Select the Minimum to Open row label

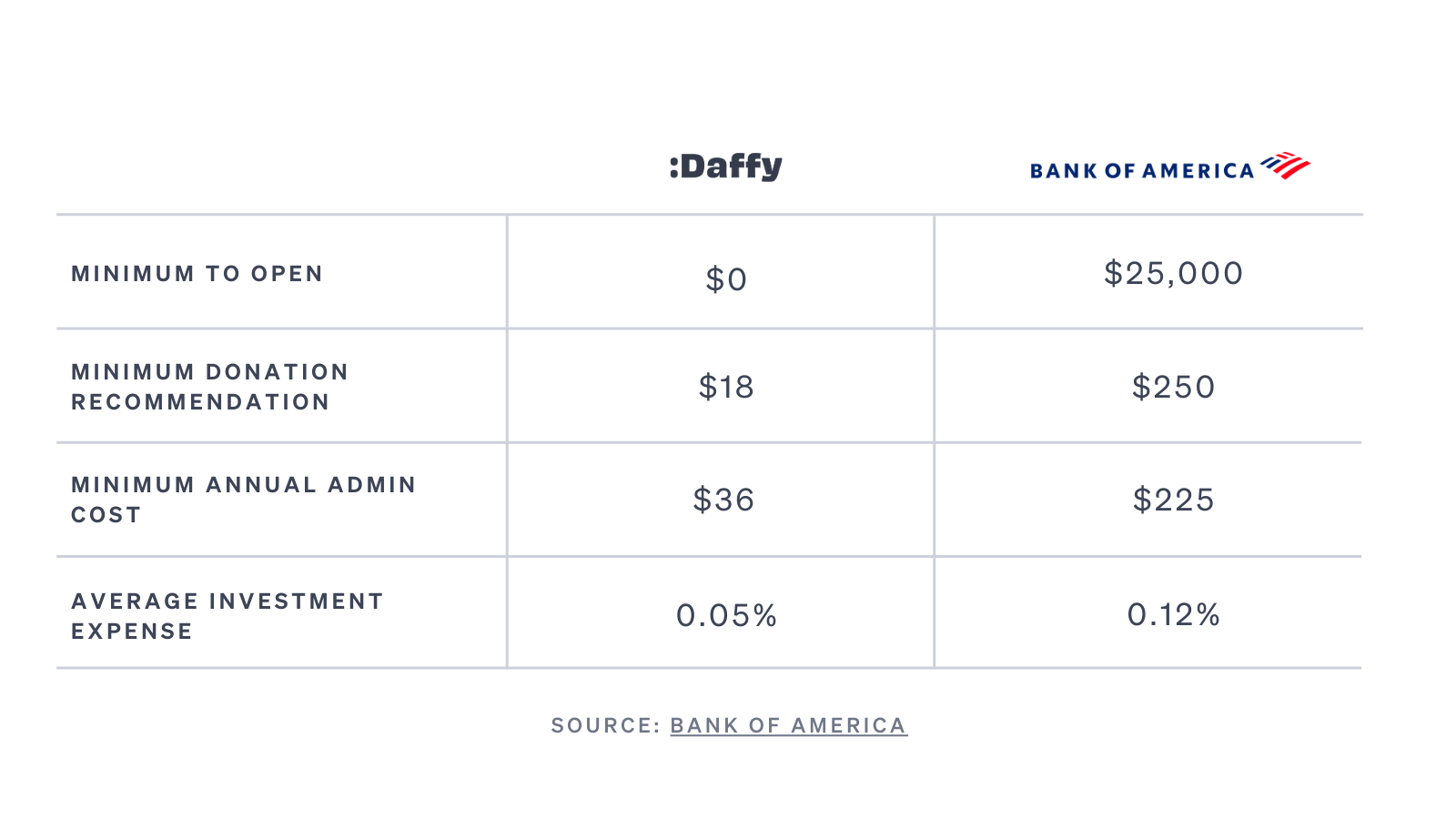point(197,274)
